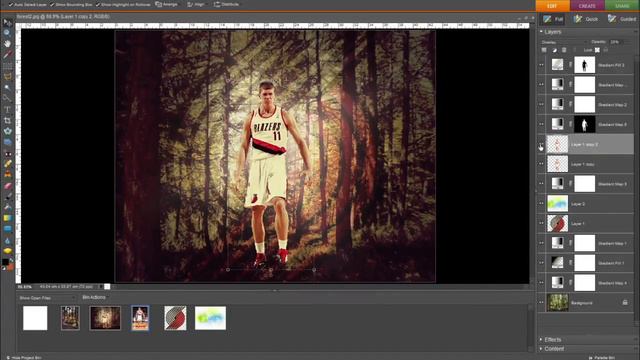The height and width of the screenshot is (360, 640).
Task: Hide the Layer 2 layer
Action: [541, 204]
